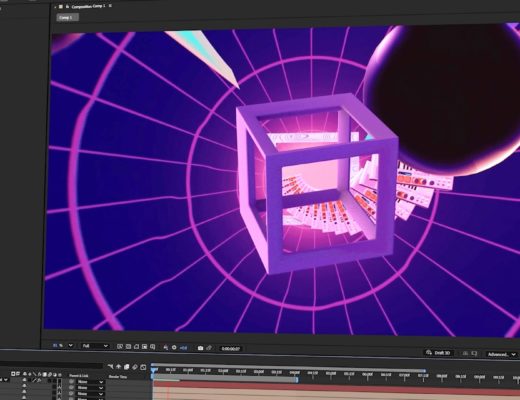
Task: Click the composition mini-flowchart icon in timeline
Action: coord(110,367)
